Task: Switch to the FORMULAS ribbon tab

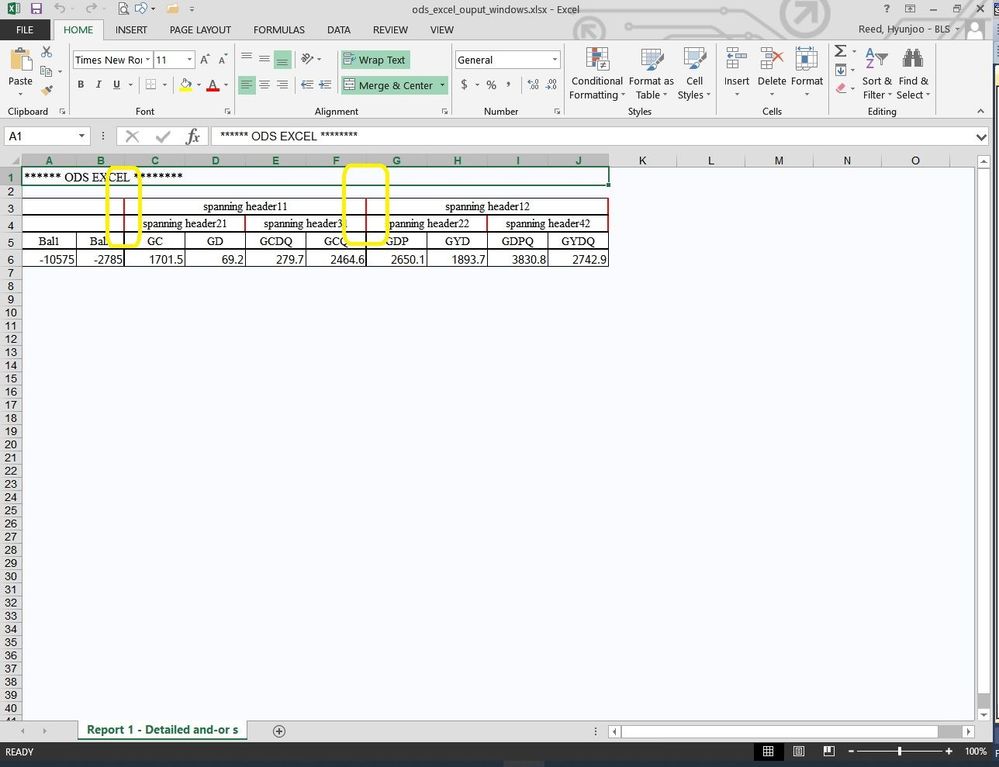Action: coord(279,30)
